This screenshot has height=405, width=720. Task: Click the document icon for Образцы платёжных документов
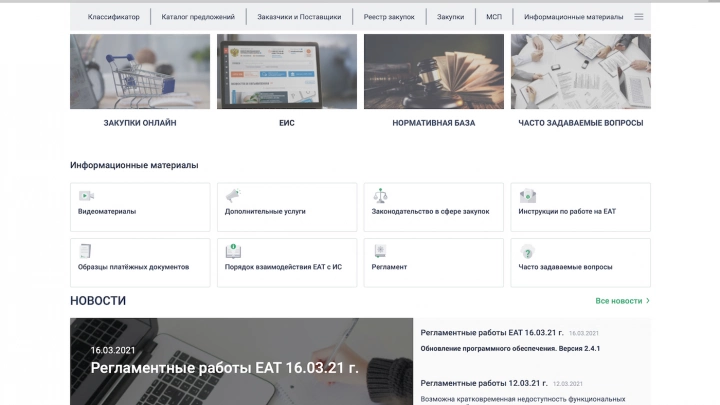tap(85, 251)
